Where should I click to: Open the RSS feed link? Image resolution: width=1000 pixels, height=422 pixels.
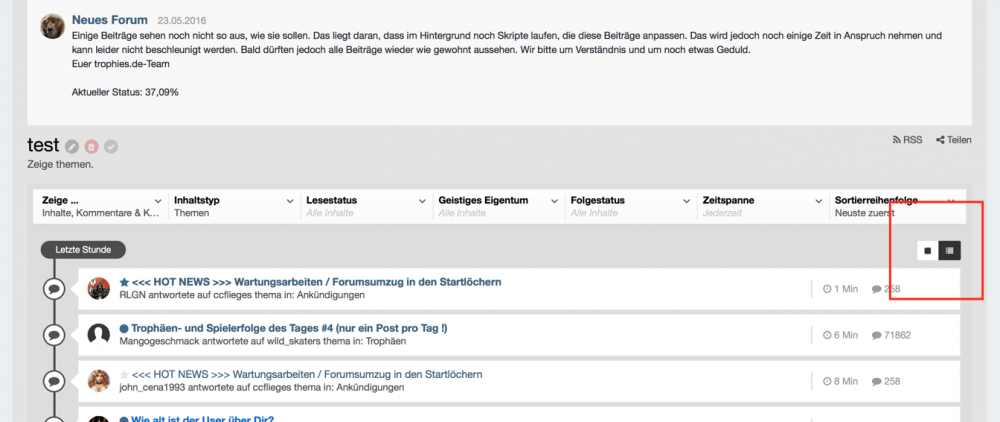[907, 140]
